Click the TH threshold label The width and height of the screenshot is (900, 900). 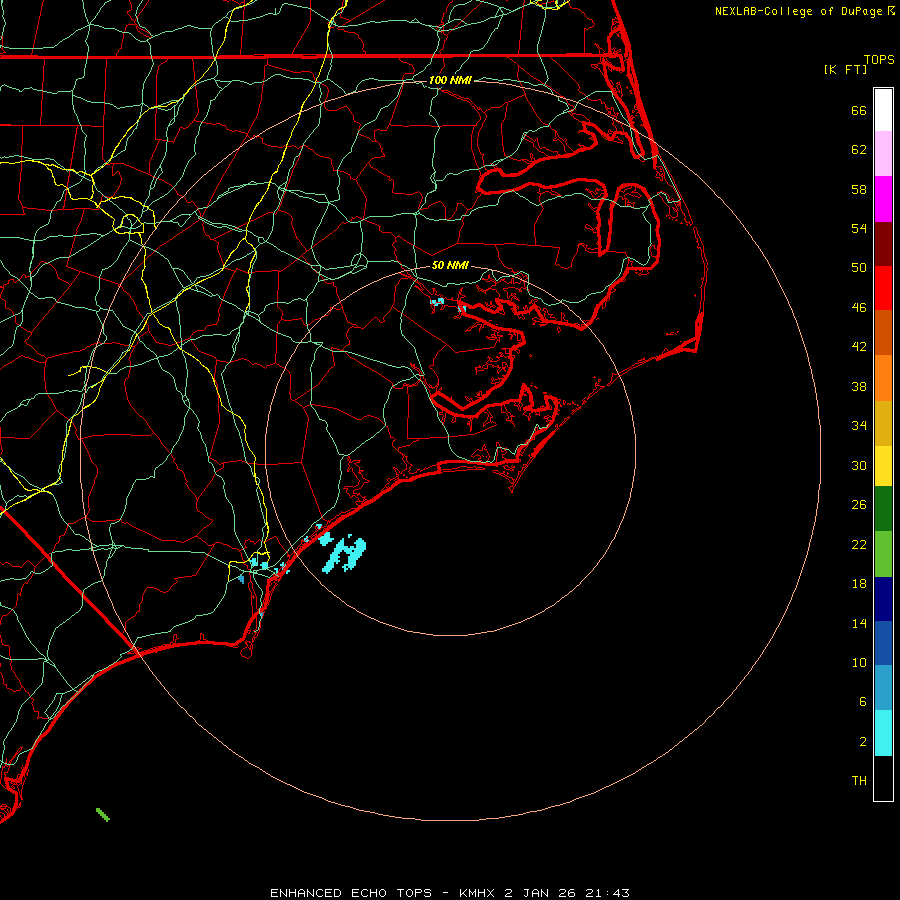point(859,781)
